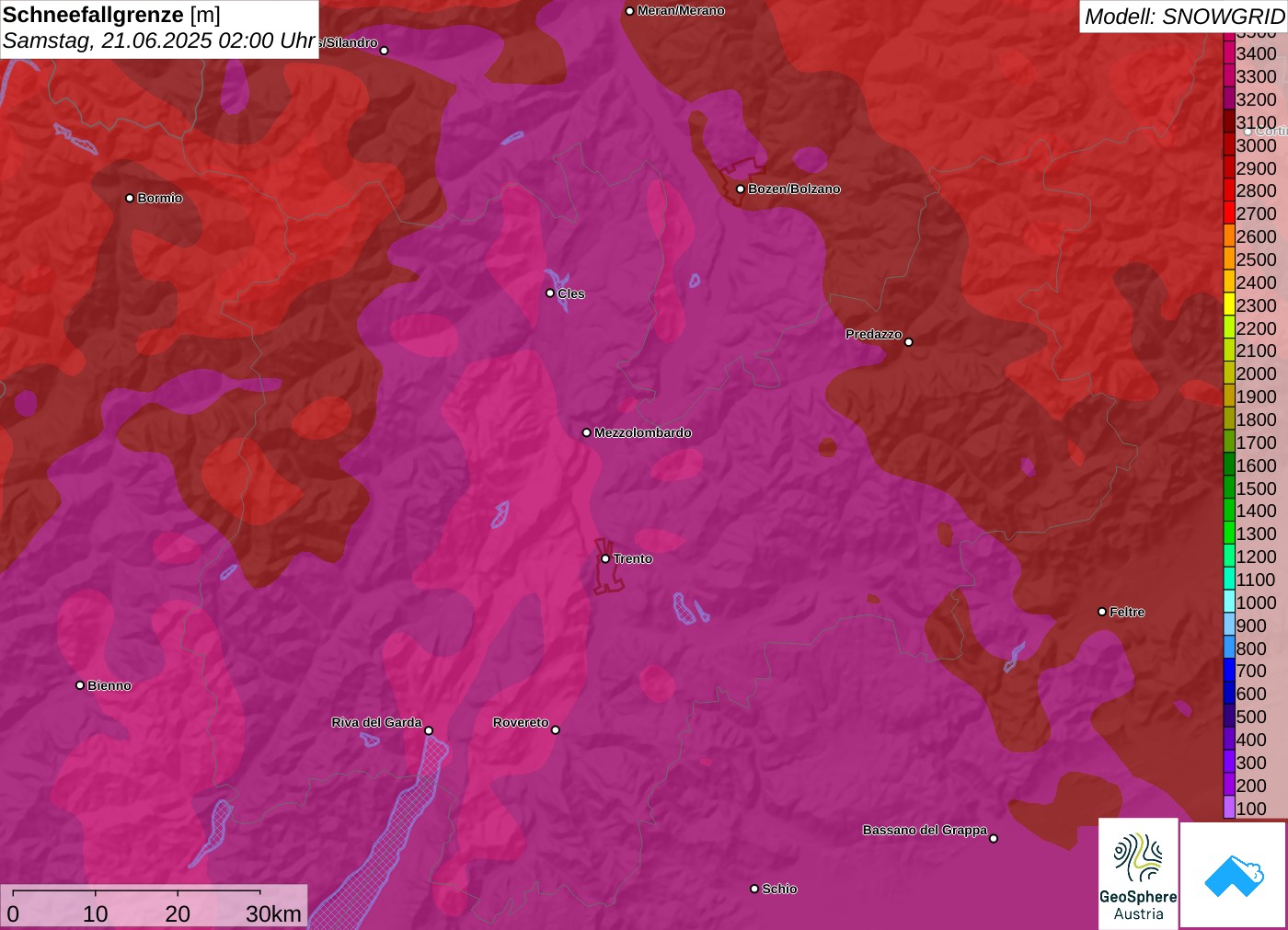This screenshot has width=1288, height=930.
Task: Click the 'Schneefallgrenze [m]' map title
Action: (x=111, y=15)
